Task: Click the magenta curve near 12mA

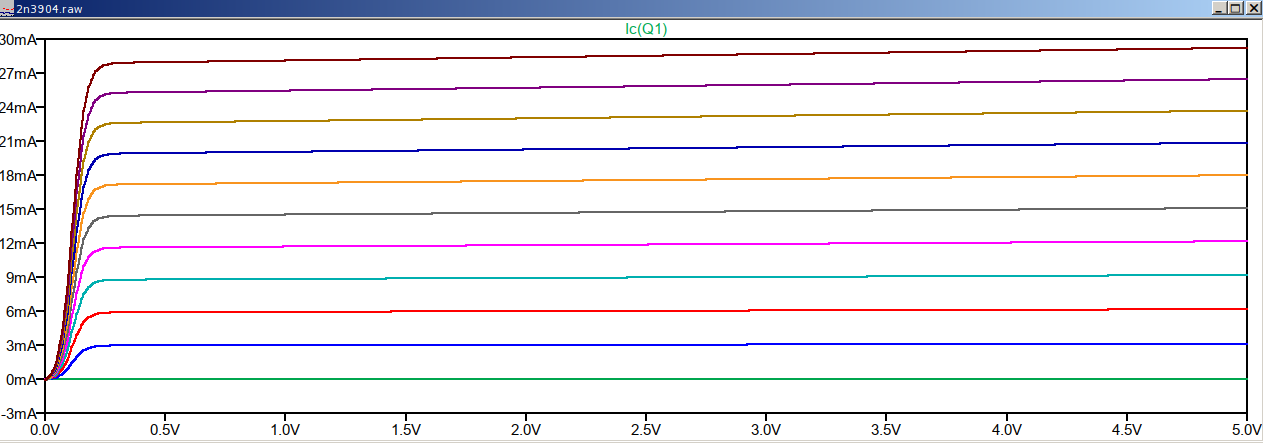Action: [x=645, y=245]
